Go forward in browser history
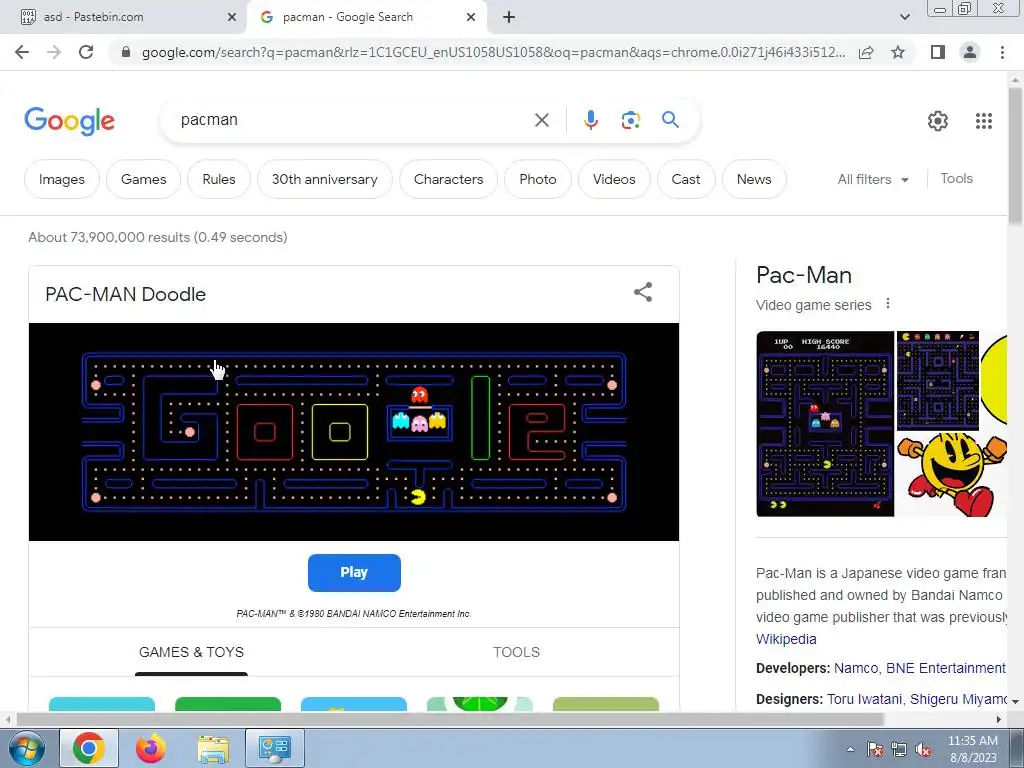This screenshot has height=768, width=1024. tap(54, 52)
